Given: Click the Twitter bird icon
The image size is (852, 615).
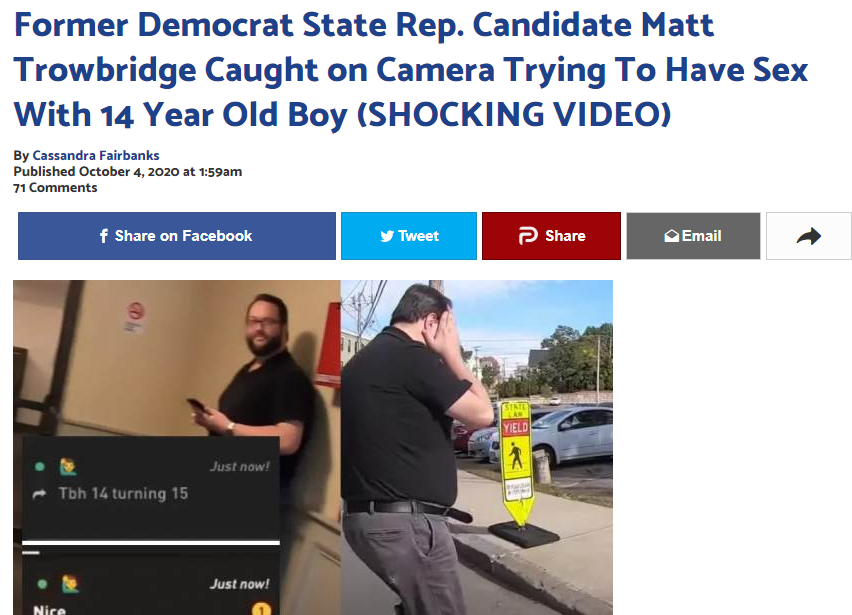Looking at the screenshot, I should pos(387,236).
